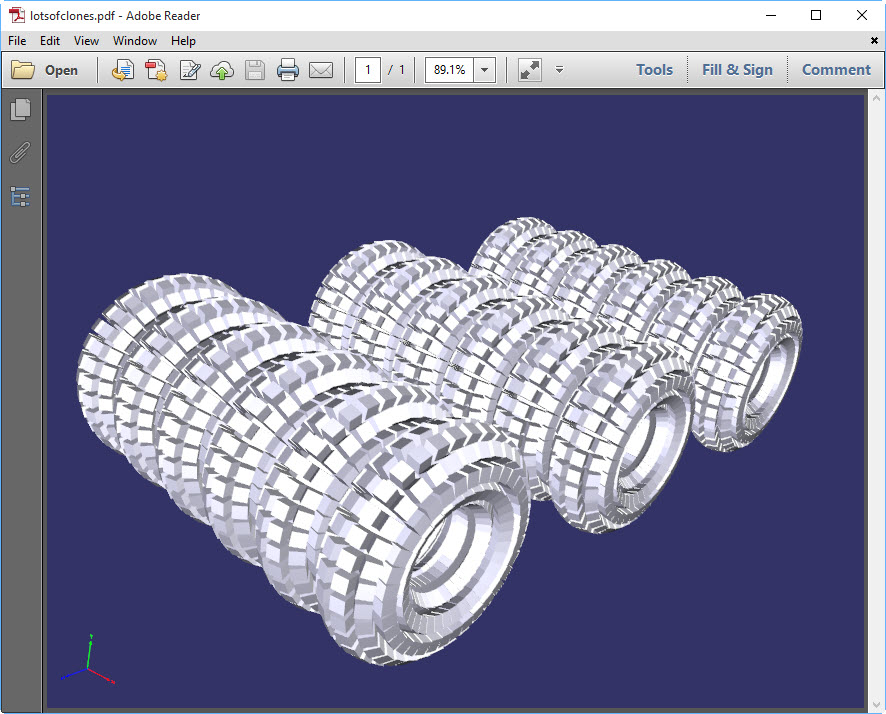Viewport: 886px width, 714px height.
Task: Click the page number input field
Action: [x=367, y=70]
